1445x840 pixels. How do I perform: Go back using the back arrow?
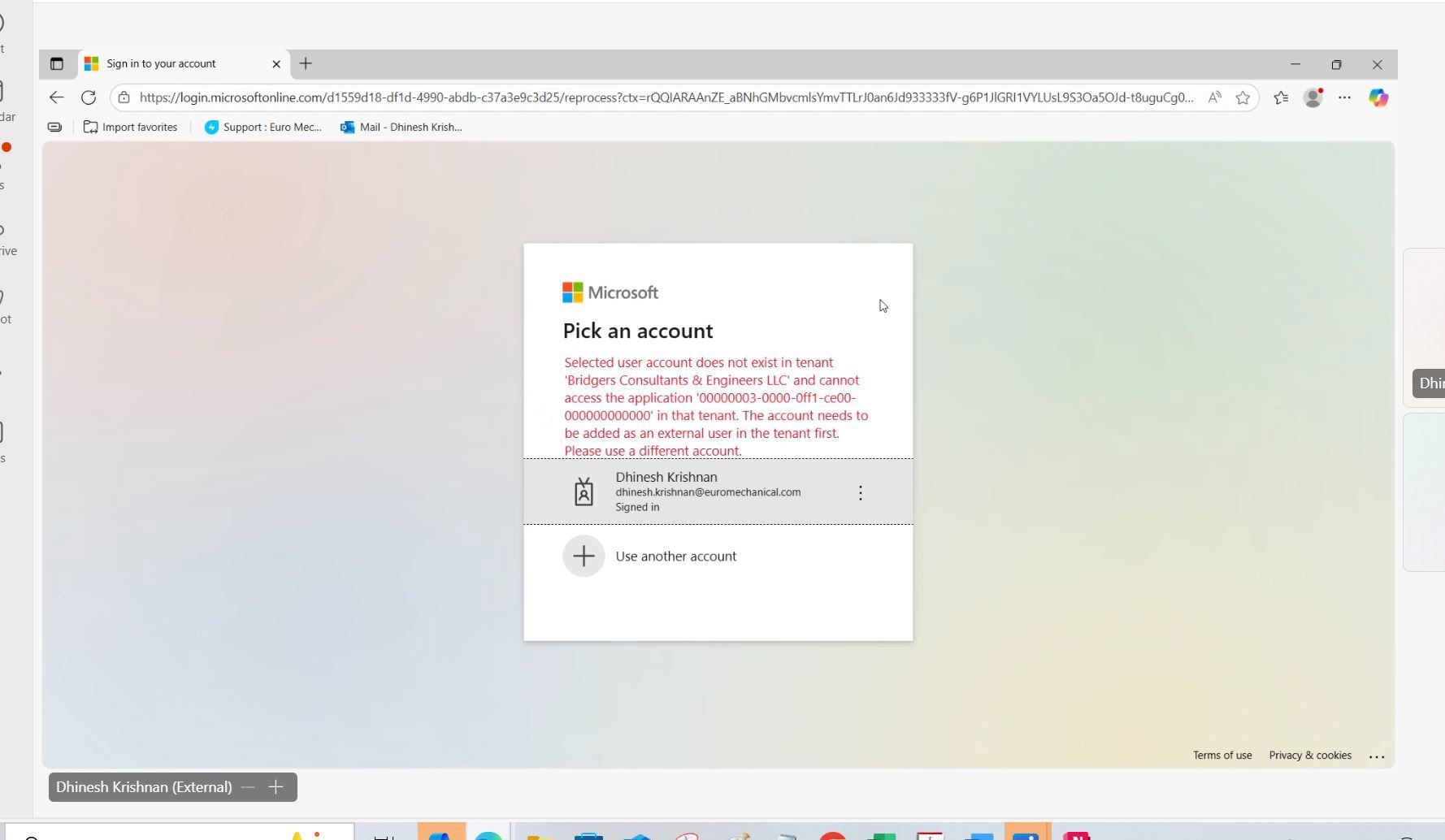coord(56,97)
